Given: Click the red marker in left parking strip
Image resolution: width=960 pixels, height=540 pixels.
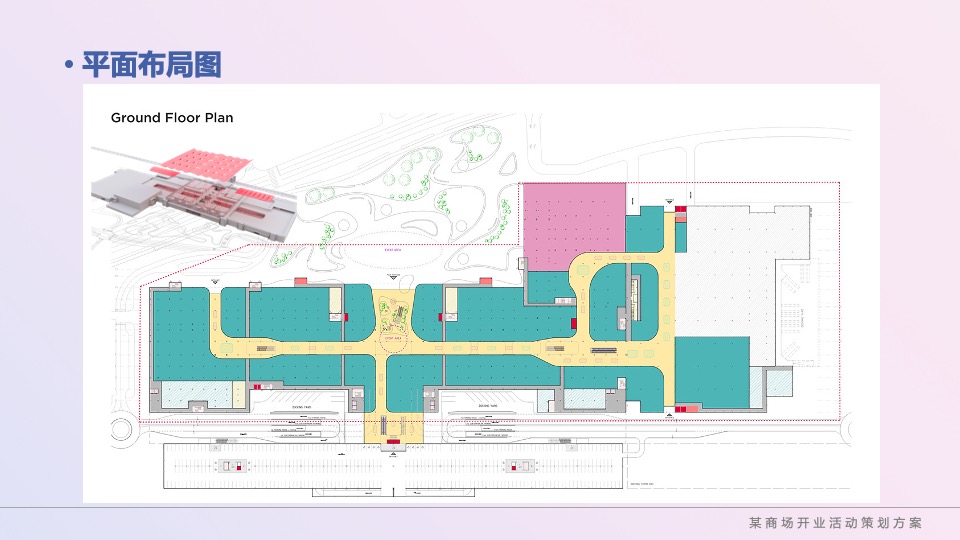Looking at the screenshot, I should pyautogui.click(x=236, y=466).
